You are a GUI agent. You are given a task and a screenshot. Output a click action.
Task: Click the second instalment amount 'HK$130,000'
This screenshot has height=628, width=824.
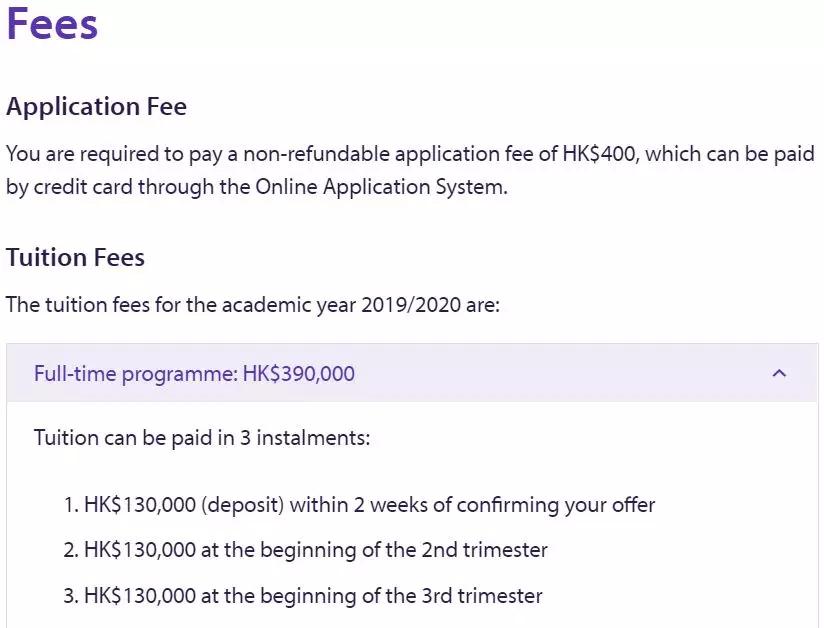(x=140, y=550)
